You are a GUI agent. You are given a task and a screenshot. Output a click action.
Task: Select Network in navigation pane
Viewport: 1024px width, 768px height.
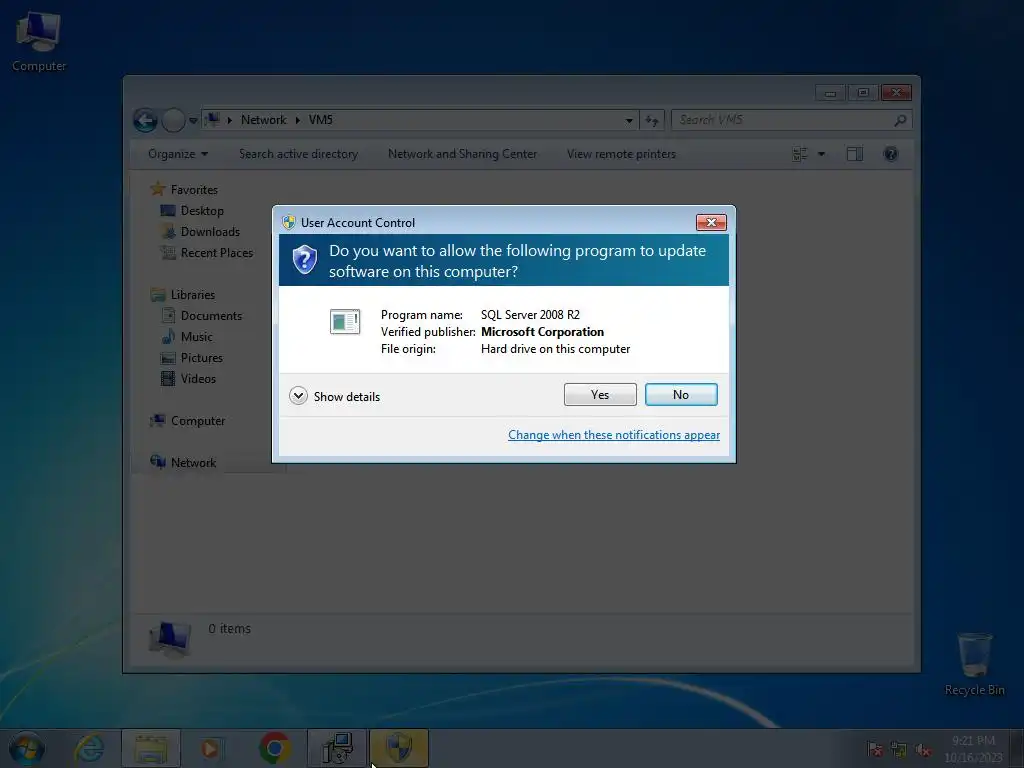(193, 462)
